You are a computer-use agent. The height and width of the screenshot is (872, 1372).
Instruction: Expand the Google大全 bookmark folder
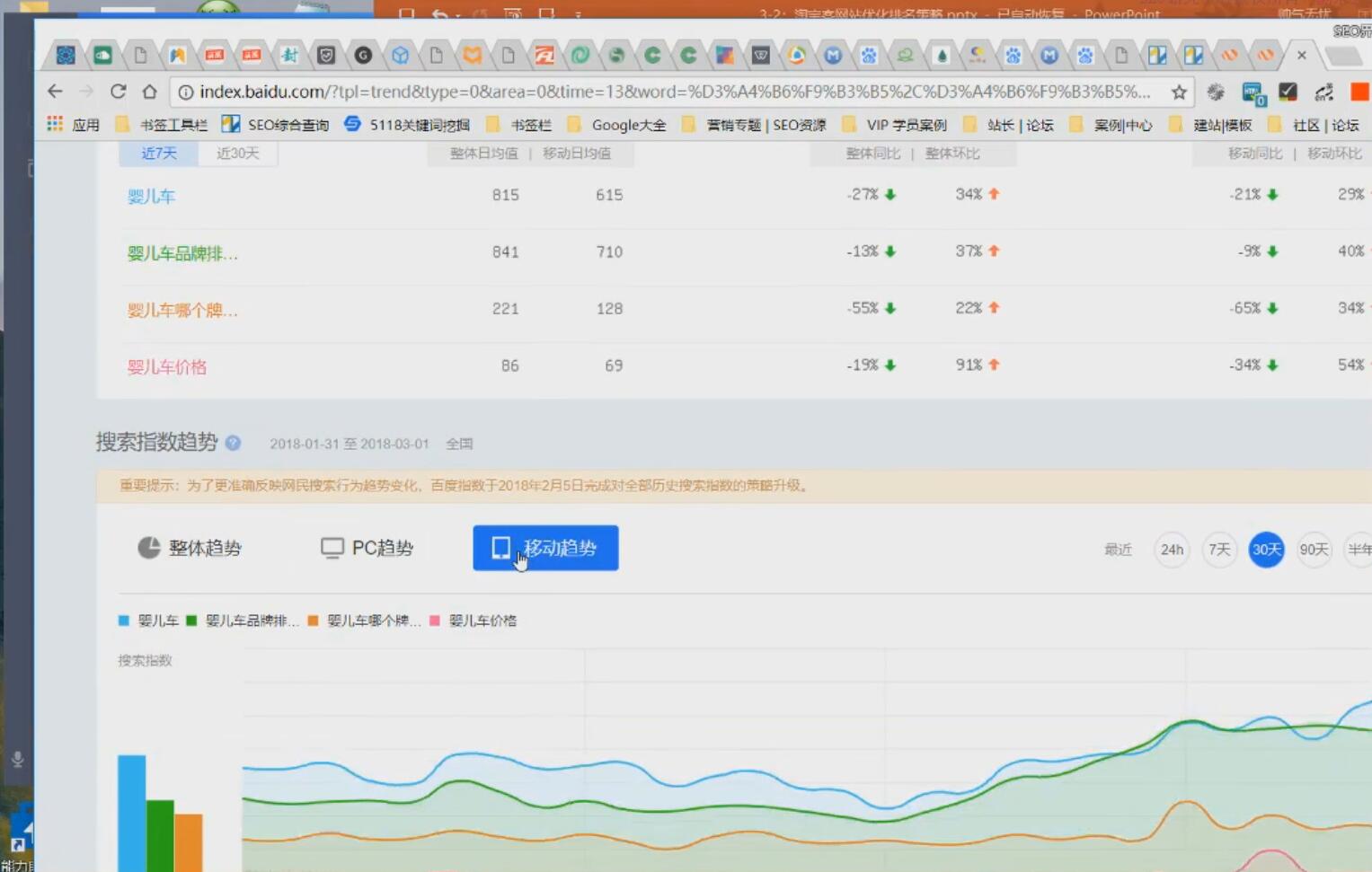(618, 125)
